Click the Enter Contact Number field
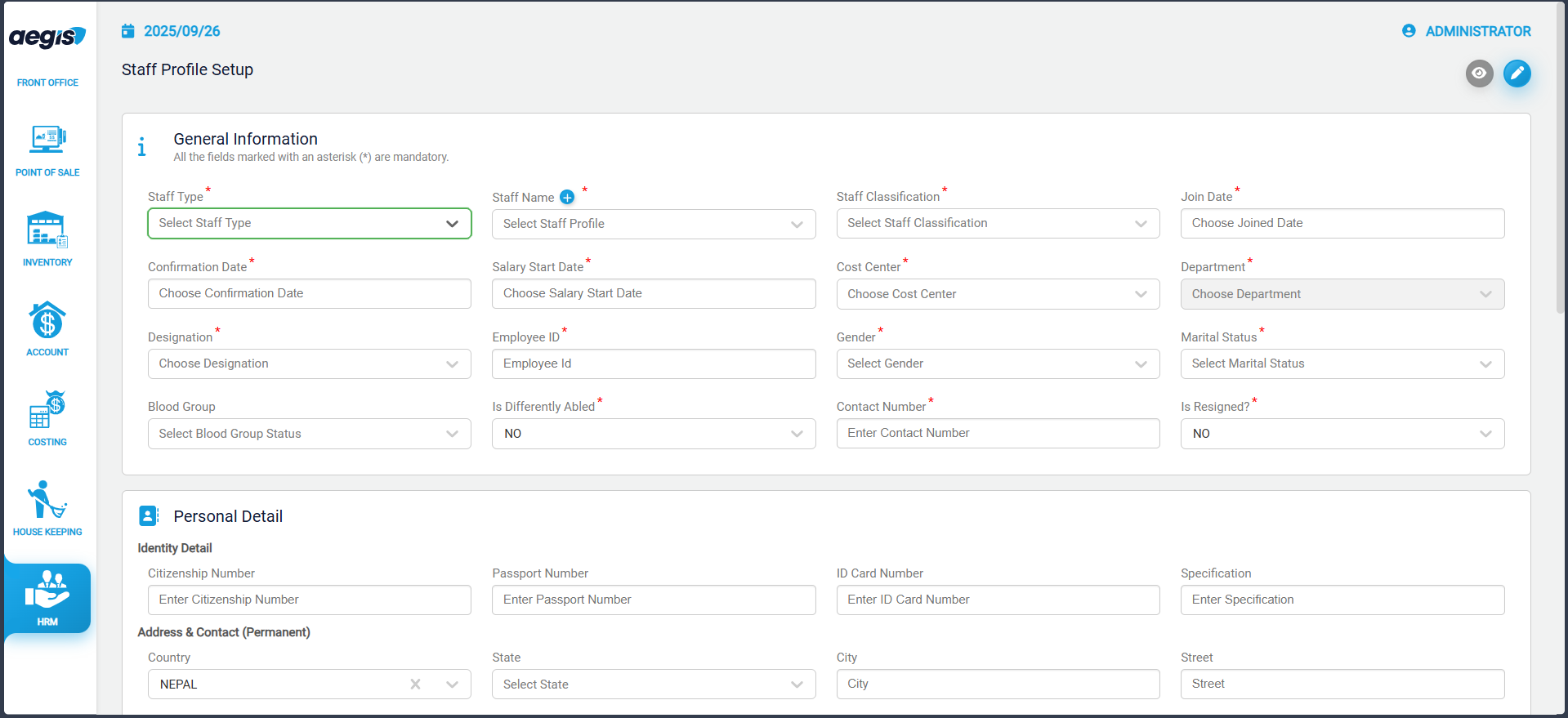Viewport: 1568px width, 718px height. [x=997, y=434]
